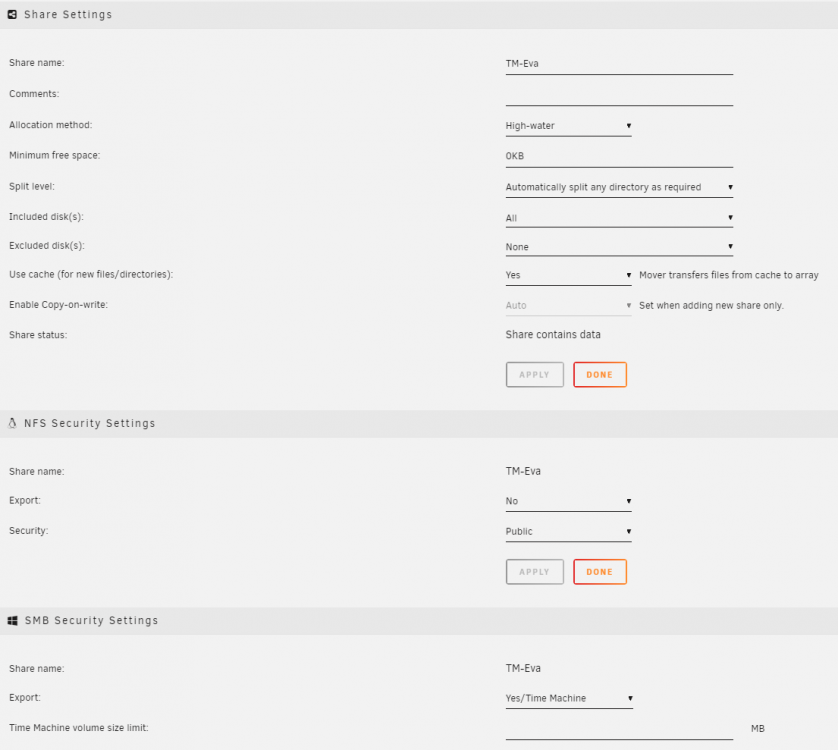Click the 'Minimum free space:' label
Image resolution: width=838 pixels, height=750 pixels.
coord(55,156)
